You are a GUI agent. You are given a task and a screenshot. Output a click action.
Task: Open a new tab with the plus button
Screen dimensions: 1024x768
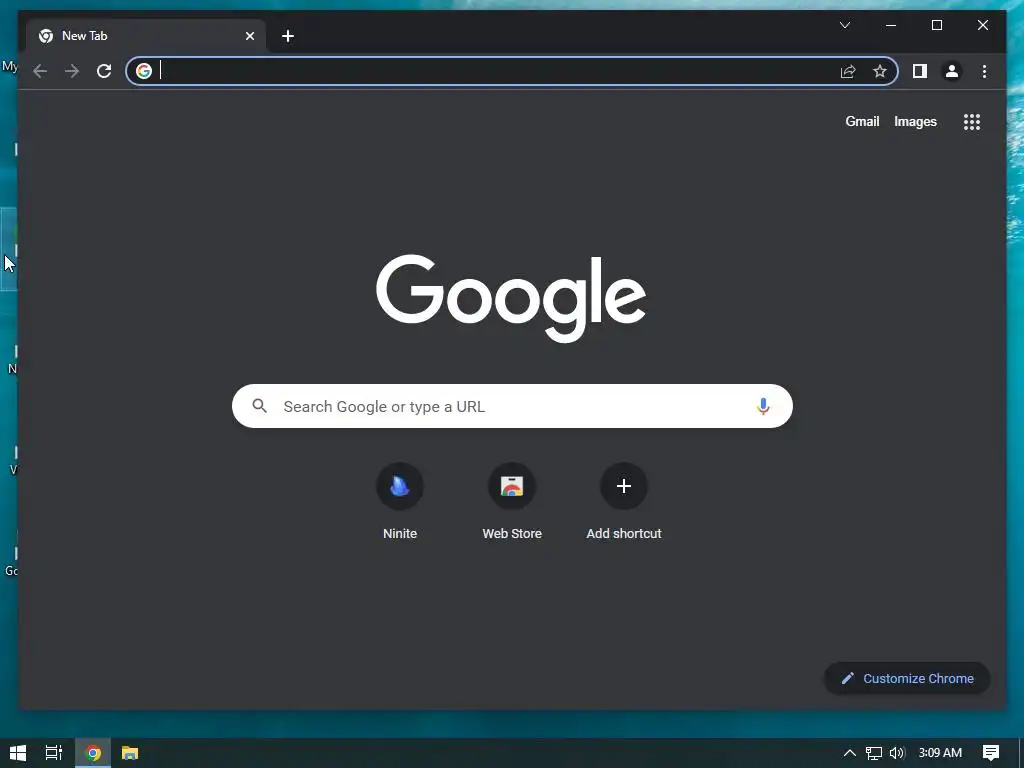[x=288, y=37]
